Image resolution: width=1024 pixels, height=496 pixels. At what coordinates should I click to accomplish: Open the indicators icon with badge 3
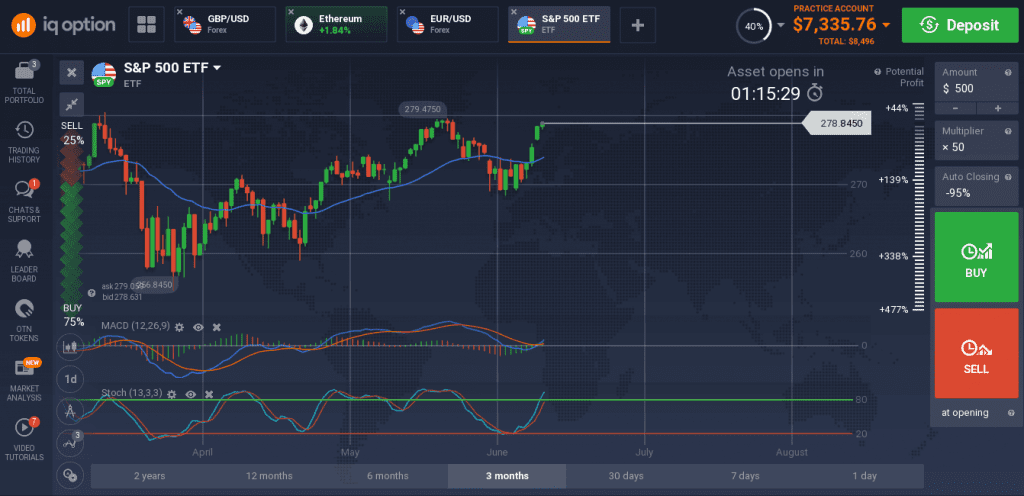[70, 442]
